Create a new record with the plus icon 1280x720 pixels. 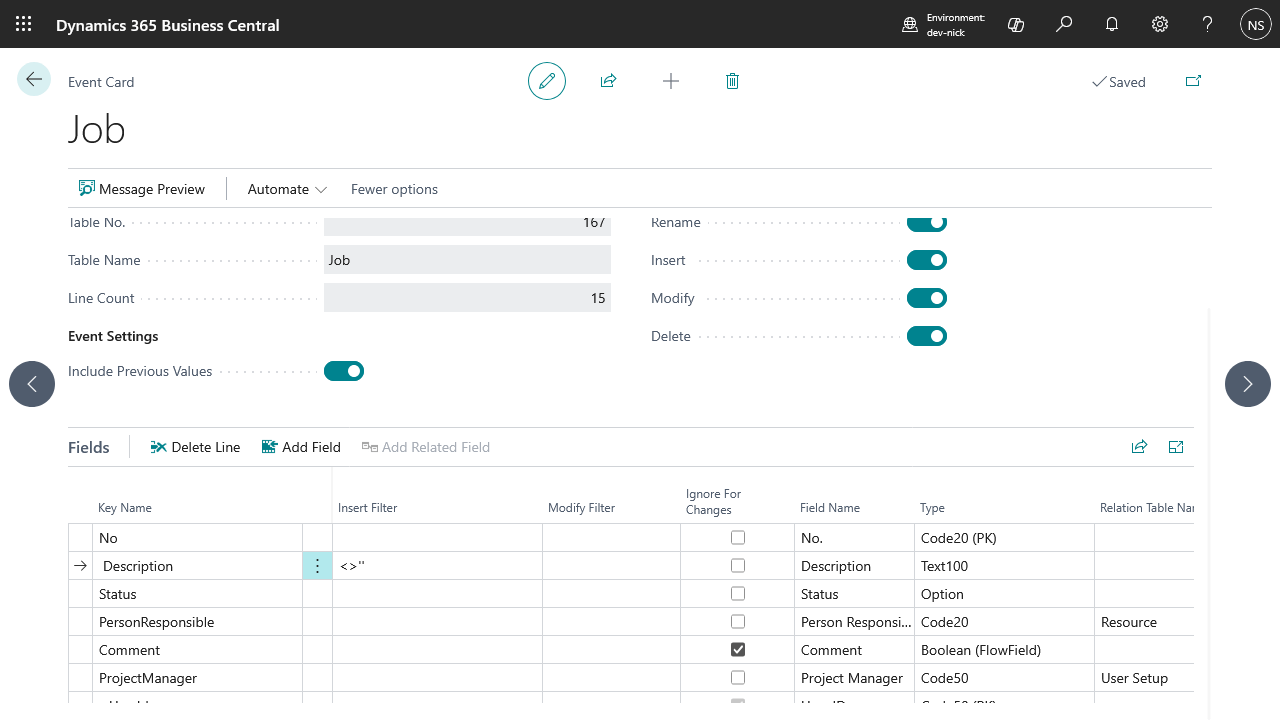pos(671,81)
